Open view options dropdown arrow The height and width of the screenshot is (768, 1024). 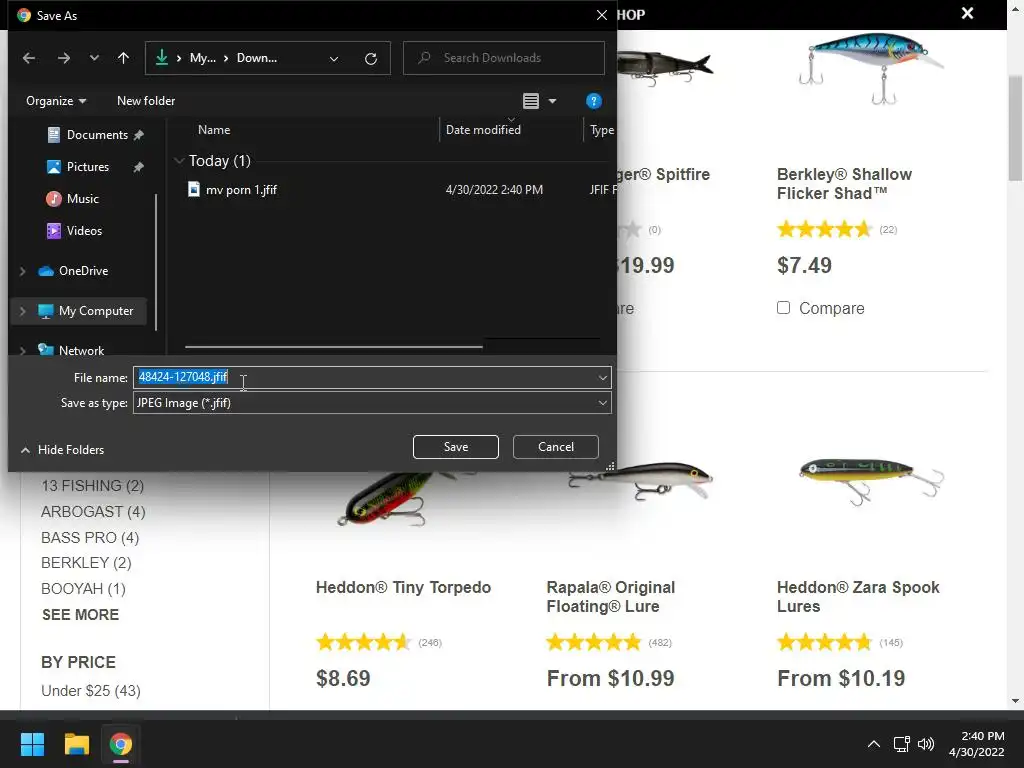(552, 101)
